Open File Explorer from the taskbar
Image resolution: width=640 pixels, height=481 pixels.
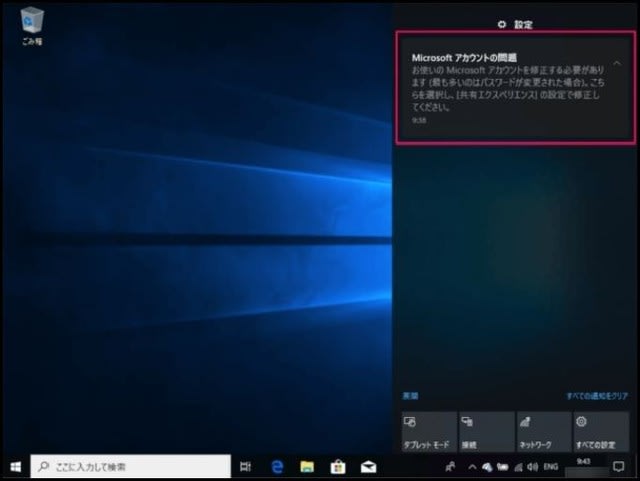pos(307,466)
